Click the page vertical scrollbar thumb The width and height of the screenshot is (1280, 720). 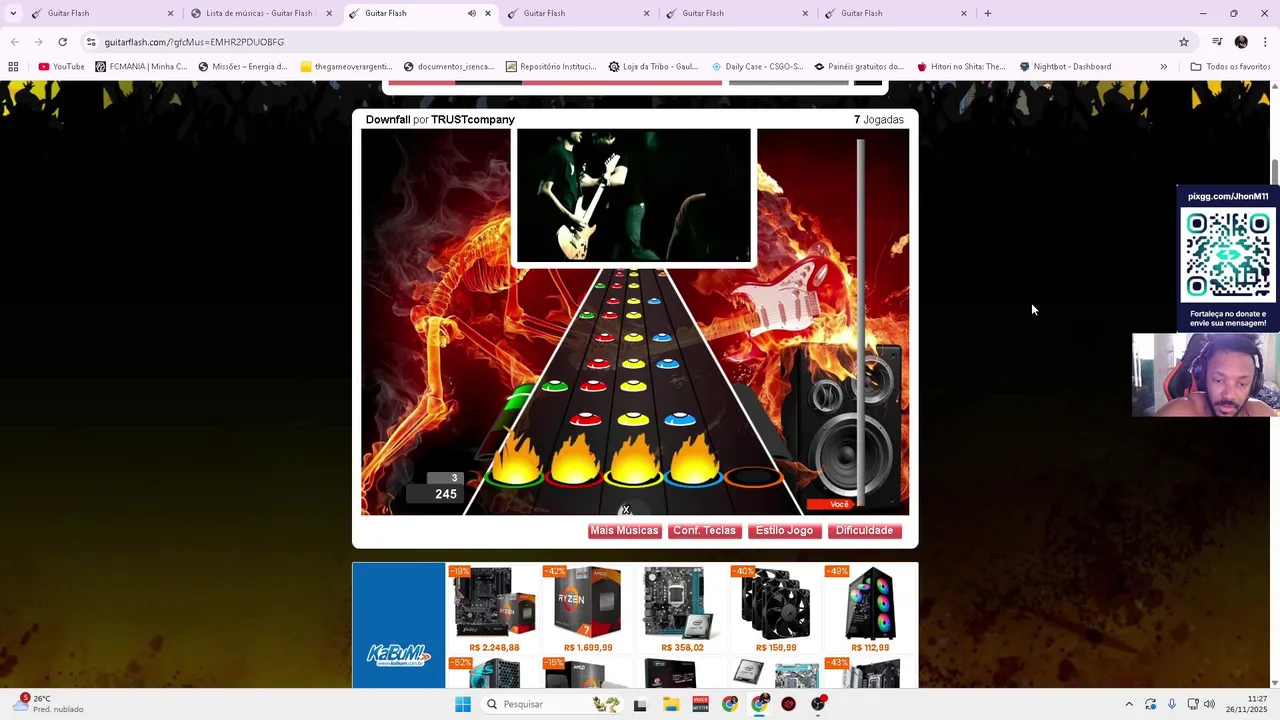1274,172
